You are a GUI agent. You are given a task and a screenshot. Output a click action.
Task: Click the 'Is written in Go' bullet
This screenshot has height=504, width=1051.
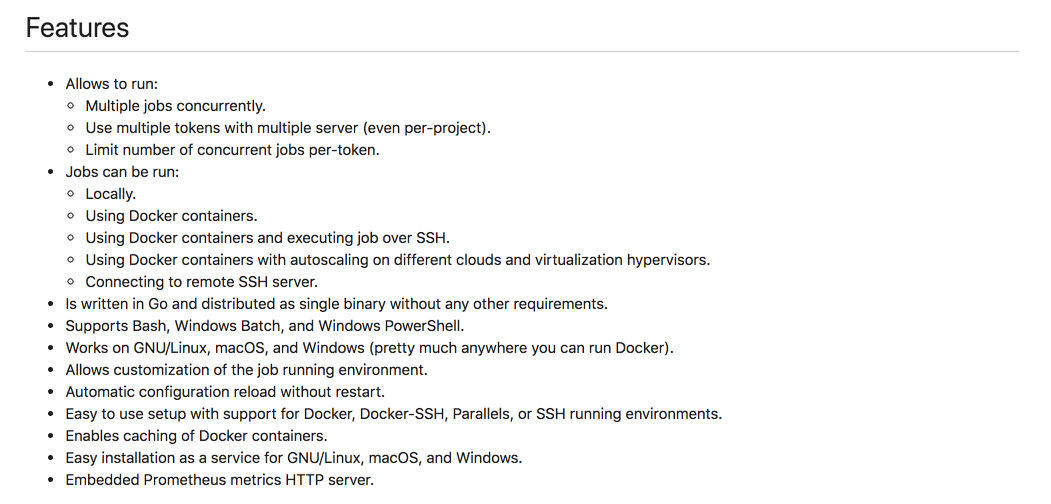click(x=336, y=304)
